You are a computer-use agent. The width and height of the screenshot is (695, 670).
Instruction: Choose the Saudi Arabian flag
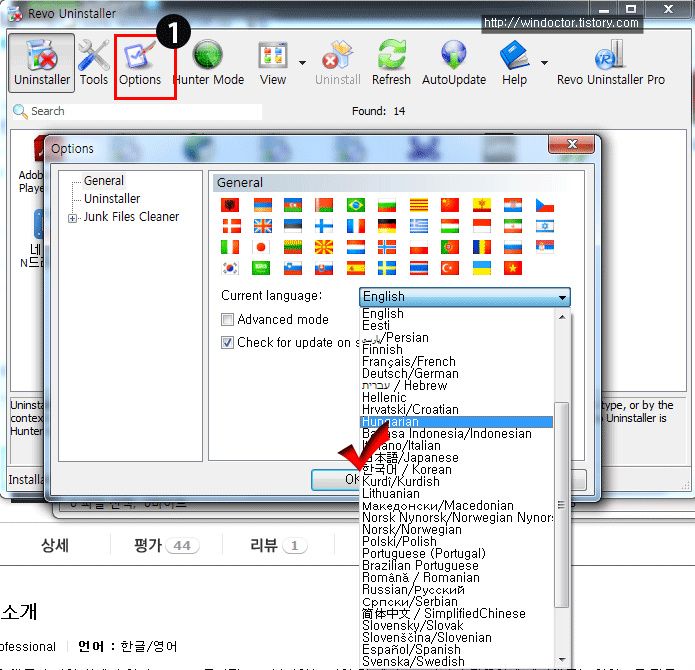261,268
